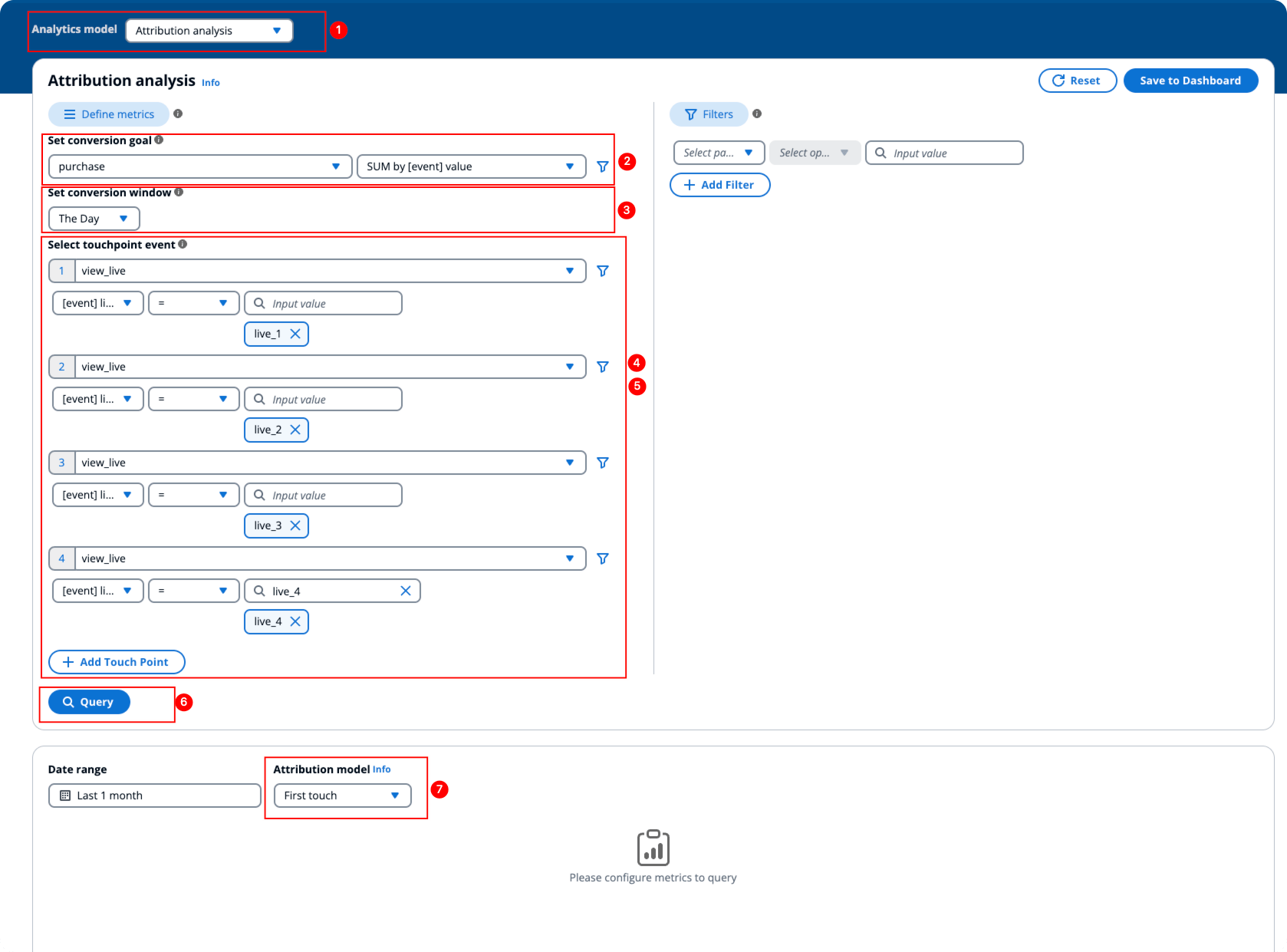Remove the live_3 tag
1287x952 pixels.
coord(295,525)
